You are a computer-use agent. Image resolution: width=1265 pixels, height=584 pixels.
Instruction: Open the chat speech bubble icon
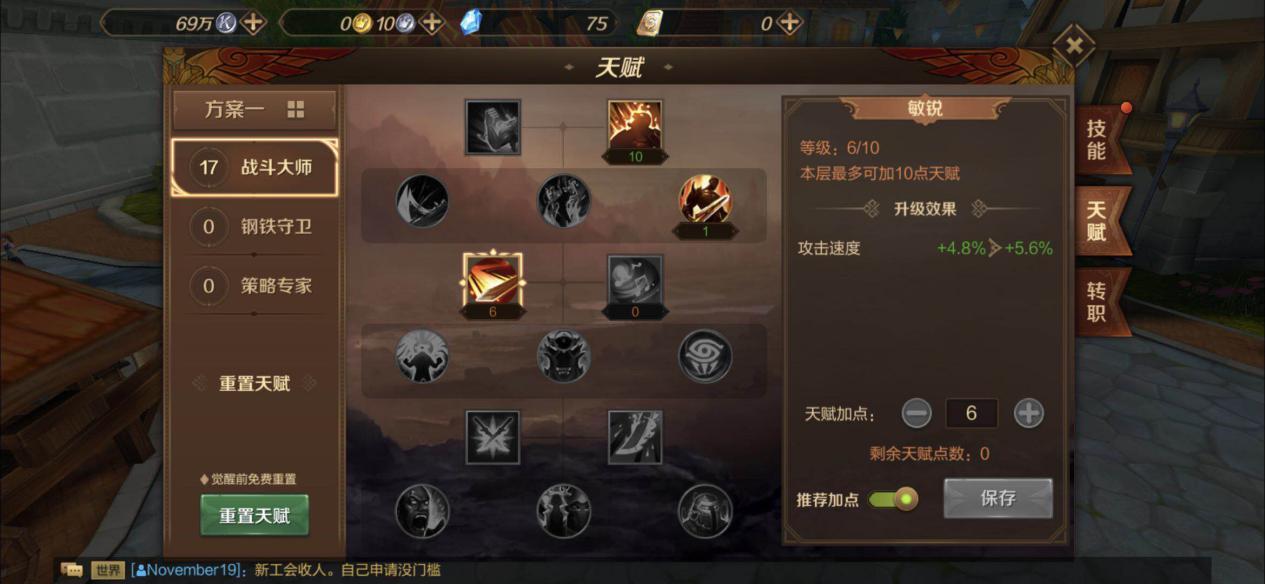click(71, 570)
